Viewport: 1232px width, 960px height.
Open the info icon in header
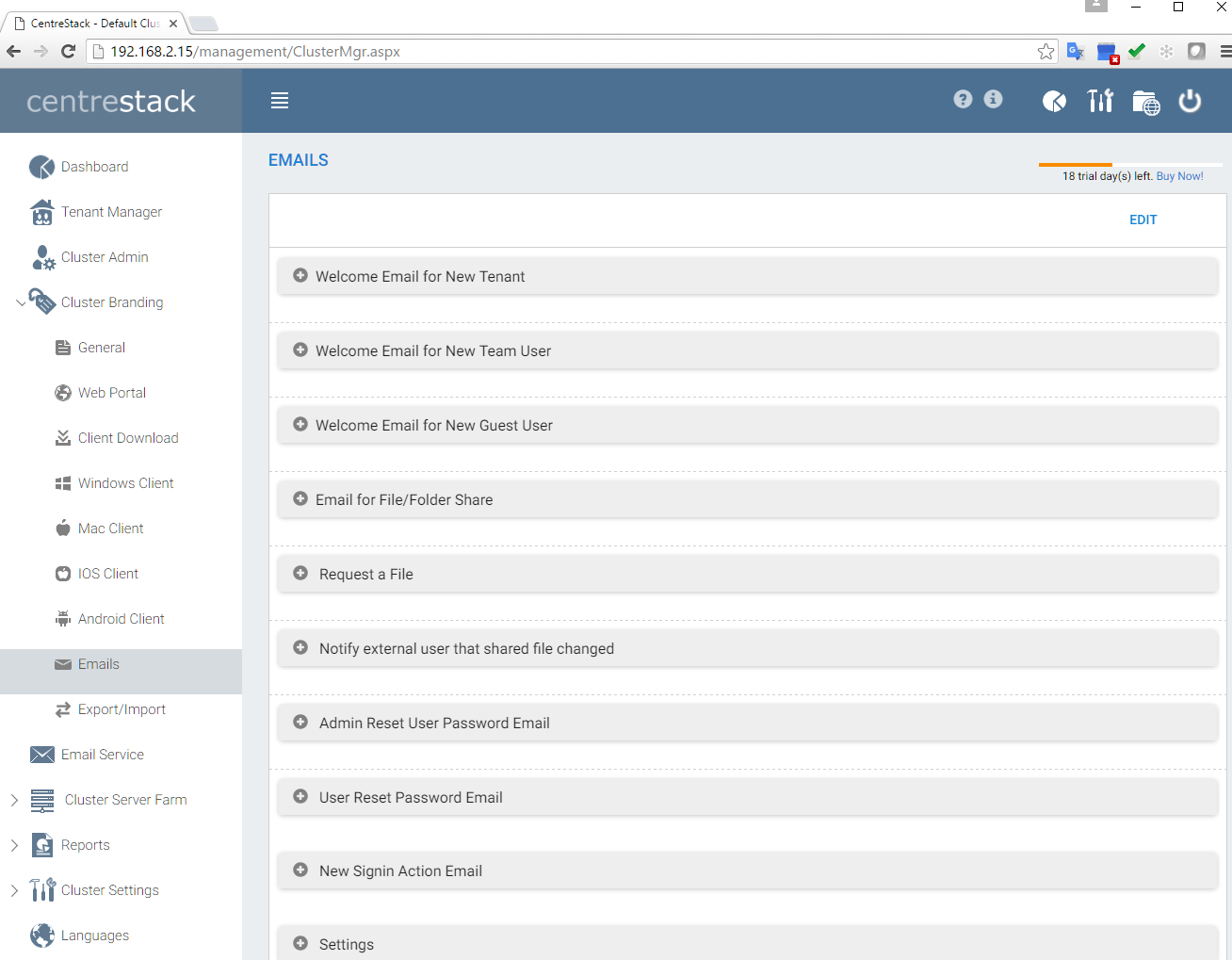pos(994,99)
